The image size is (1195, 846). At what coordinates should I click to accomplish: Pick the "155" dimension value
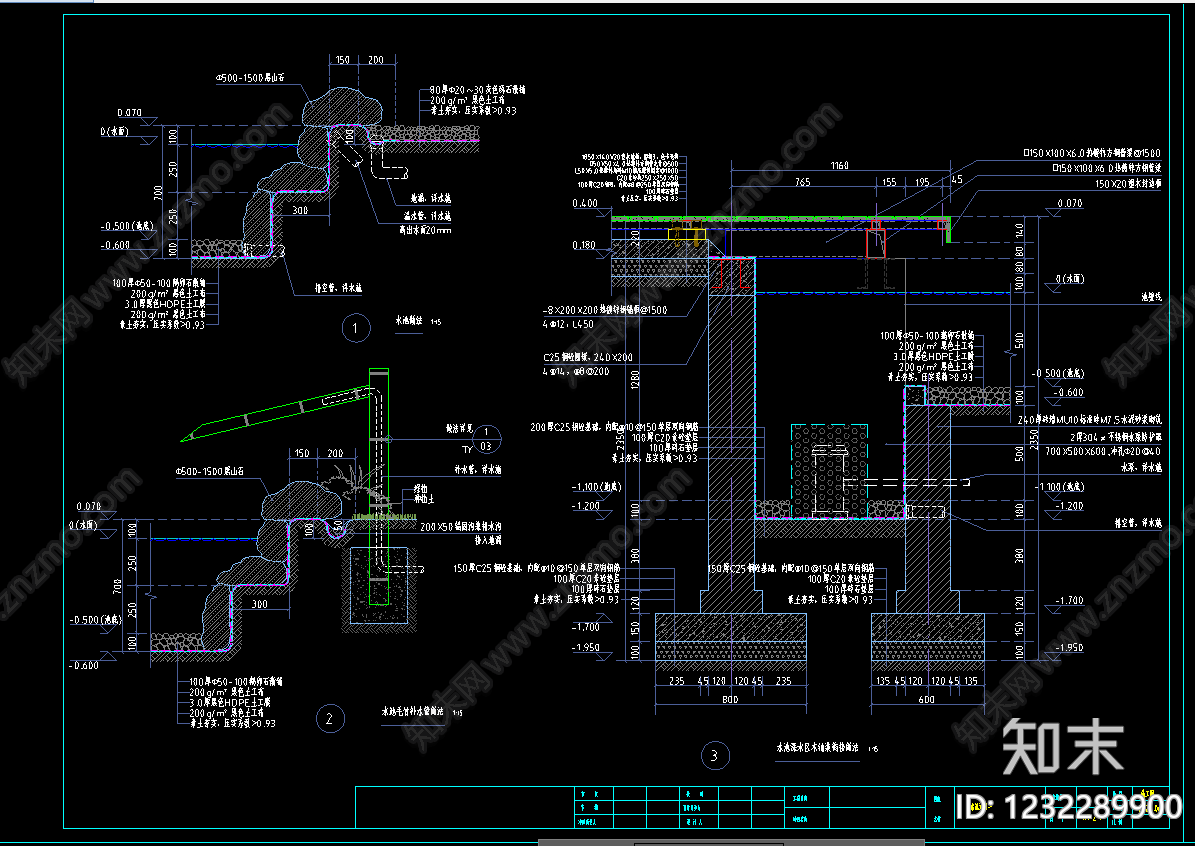[x=889, y=182]
